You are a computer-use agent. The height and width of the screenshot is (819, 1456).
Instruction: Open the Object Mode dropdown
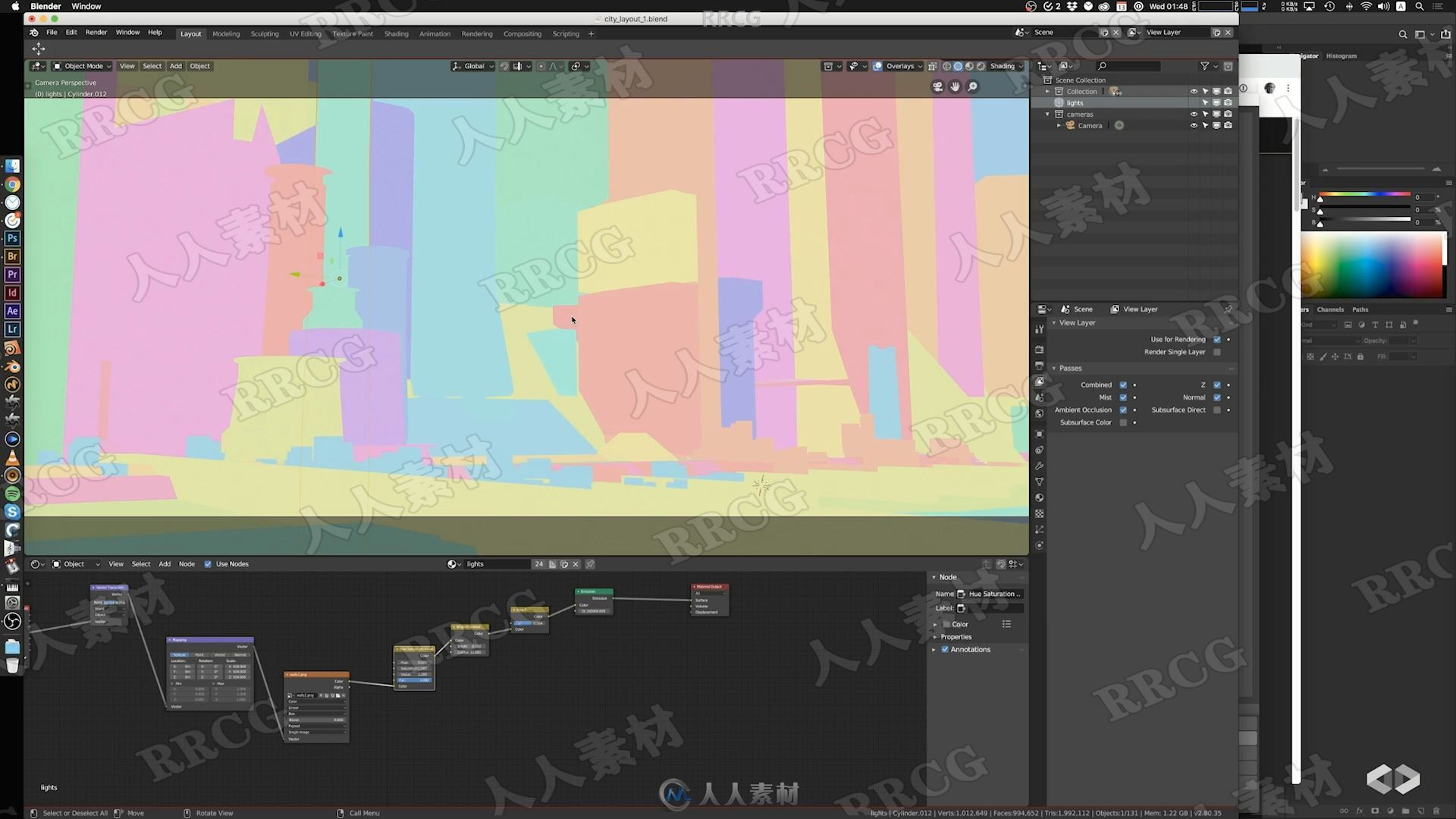pyautogui.click(x=82, y=66)
